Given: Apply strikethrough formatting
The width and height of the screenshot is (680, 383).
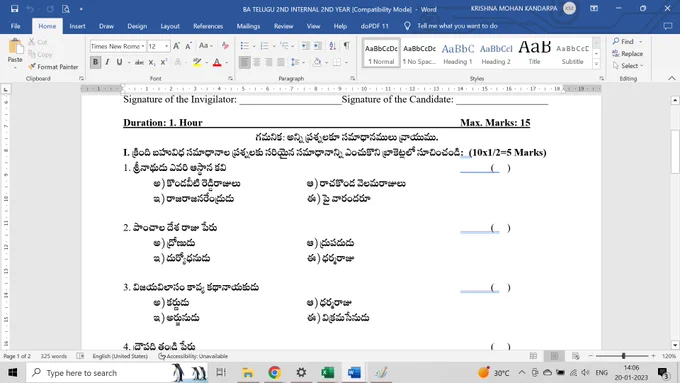Looking at the screenshot, I should pyautogui.click(x=139, y=62).
